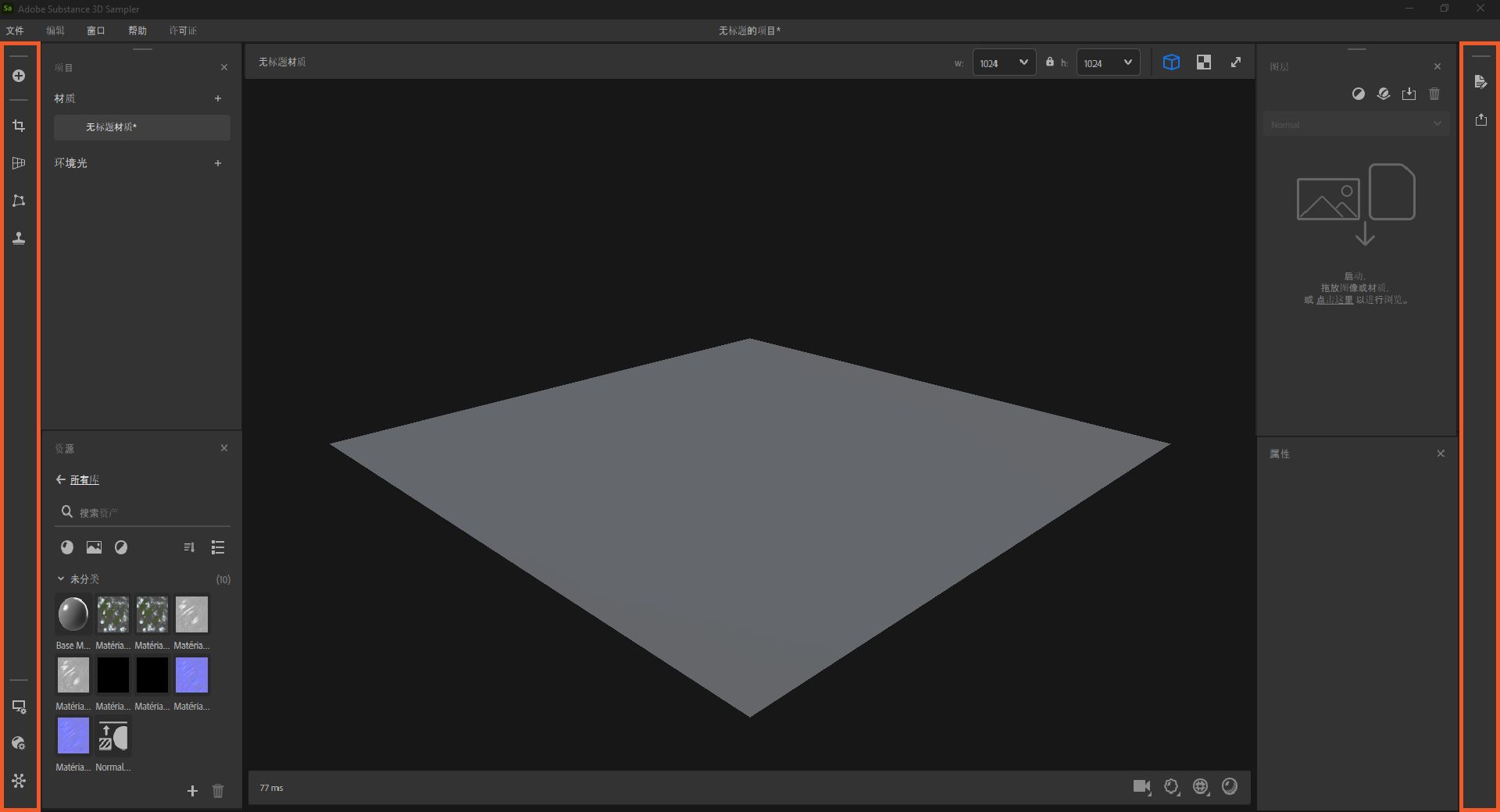Viewport: 1500px width, 812px height.
Task: Open camera settings icon in viewport footer
Action: [x=1142, y=787]
